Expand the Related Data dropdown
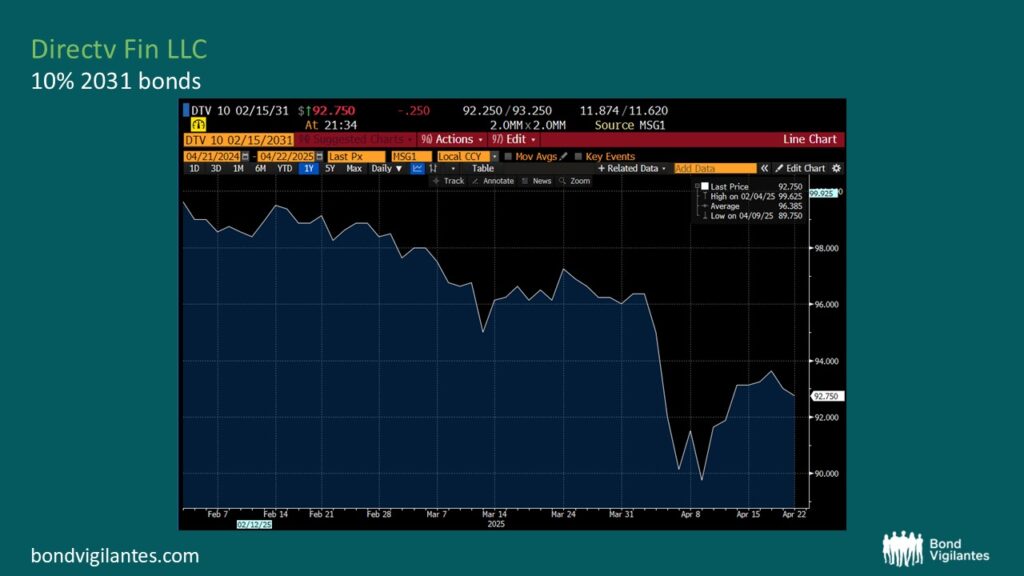This screenshot has height=576, width=1024. (x=632, y=168)
